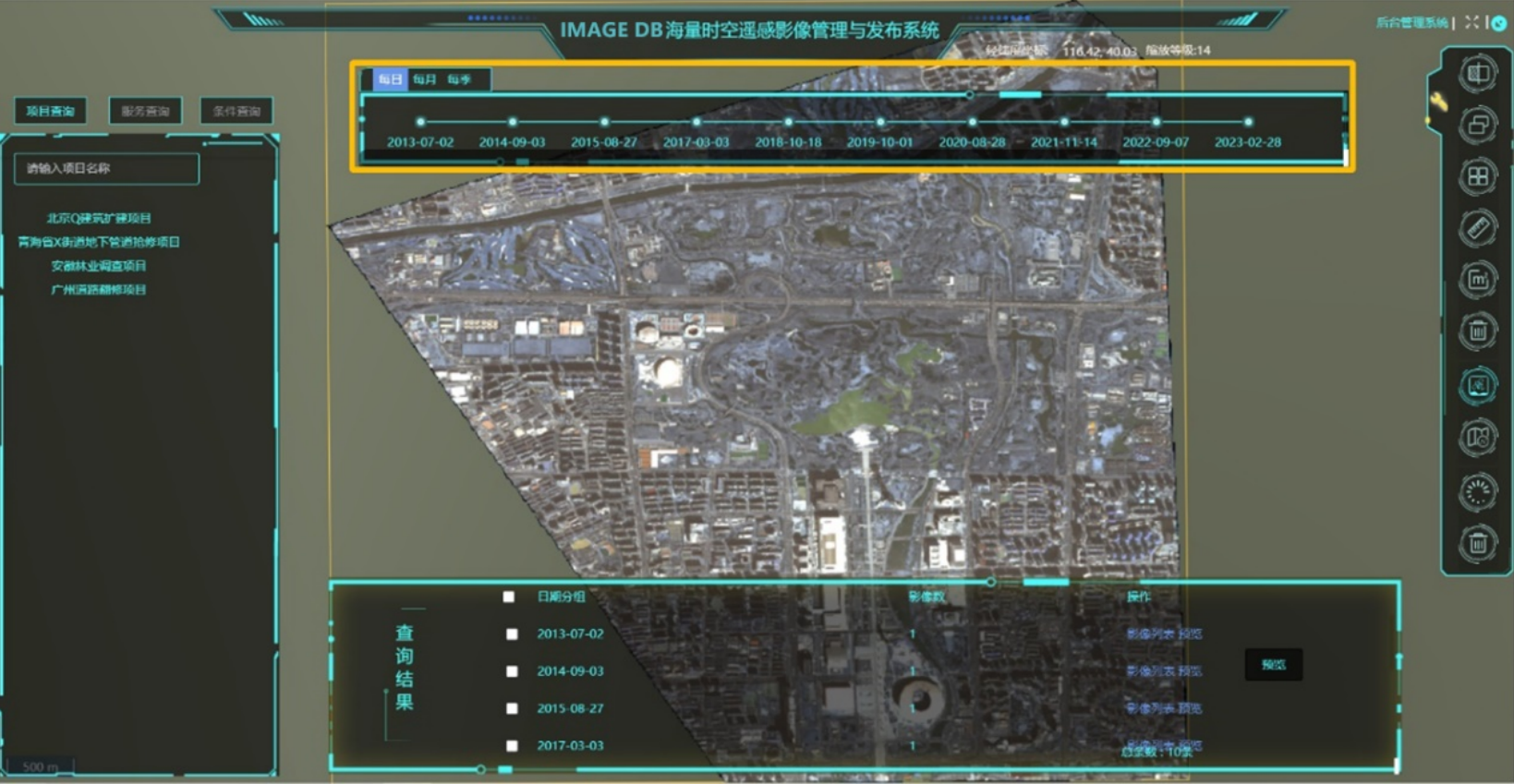The width and height of the screenshot is (1514, 784).
Task: Click the 预览 preview button
Action: point(1273,665)
